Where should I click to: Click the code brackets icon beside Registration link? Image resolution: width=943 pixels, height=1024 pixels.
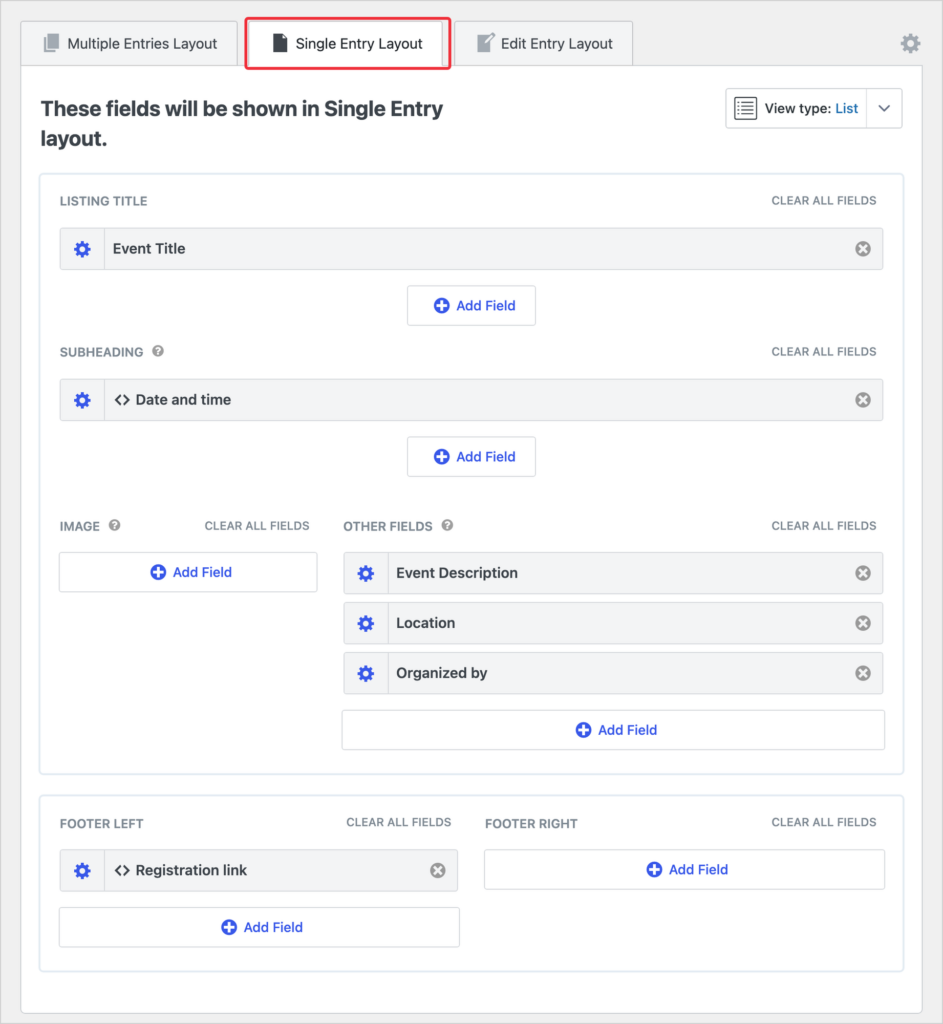(x=122, y=871)
